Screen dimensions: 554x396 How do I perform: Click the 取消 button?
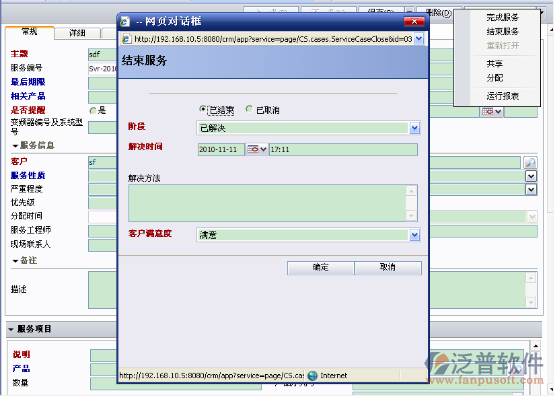(x=388, y=268)
